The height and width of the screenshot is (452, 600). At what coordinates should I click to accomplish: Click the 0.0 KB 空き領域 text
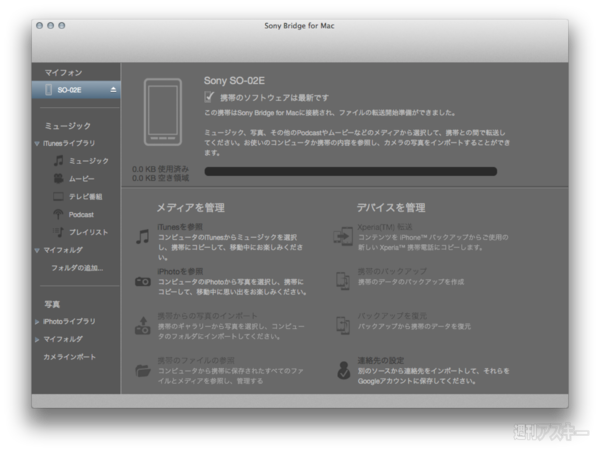[160, 178]
